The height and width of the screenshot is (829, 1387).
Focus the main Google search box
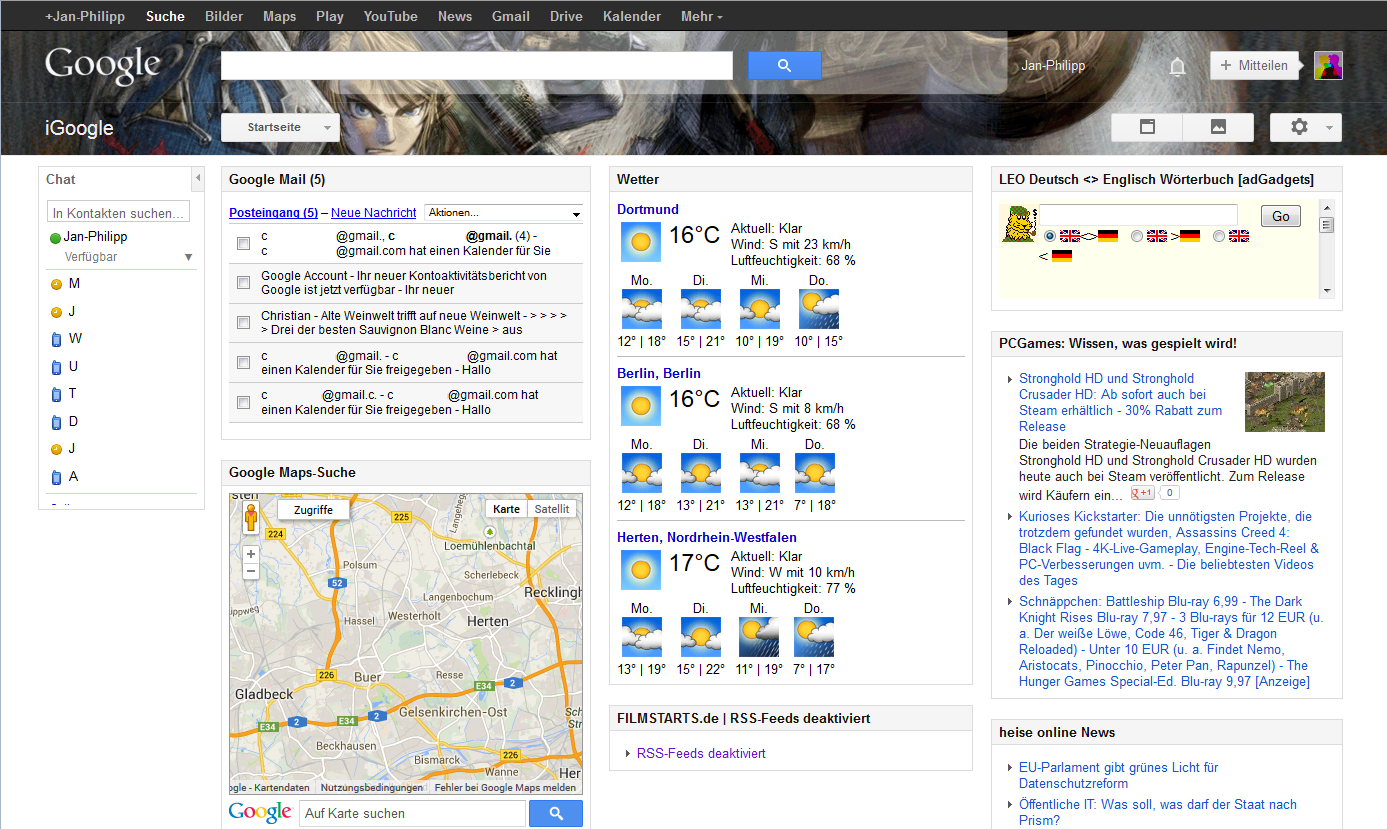pos(477,66)
